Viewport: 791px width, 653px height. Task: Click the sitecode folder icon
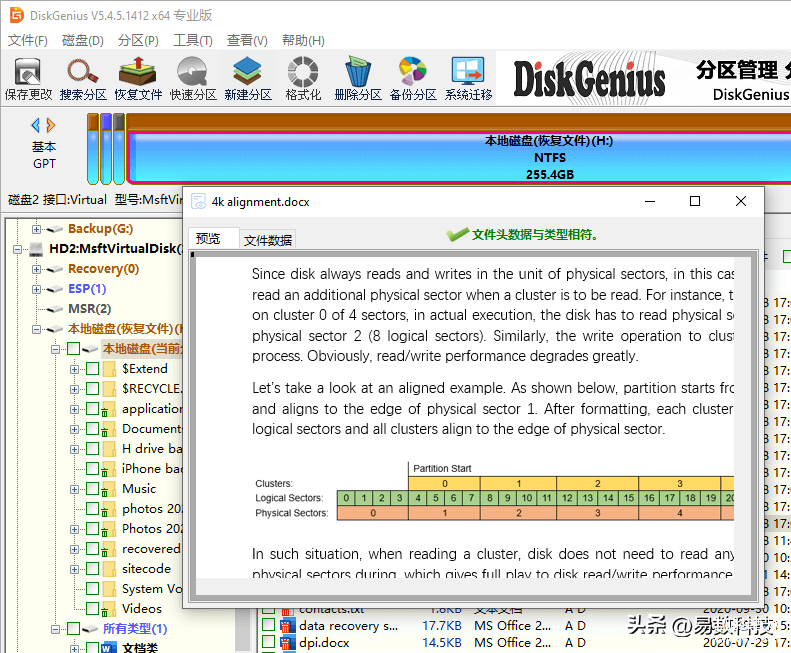click(x=109, y=569)
